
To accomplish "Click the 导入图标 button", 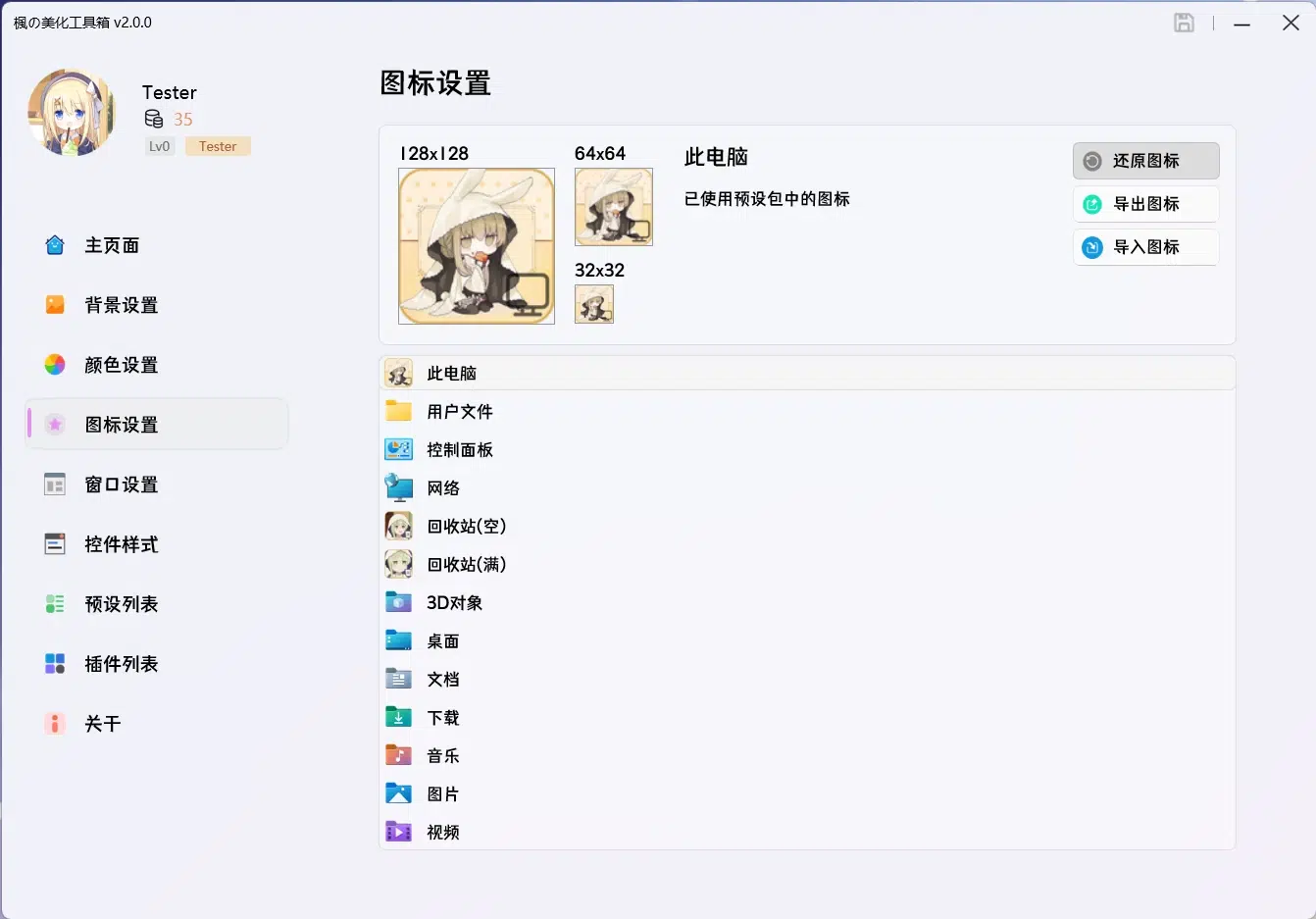I will [1146, 247].
